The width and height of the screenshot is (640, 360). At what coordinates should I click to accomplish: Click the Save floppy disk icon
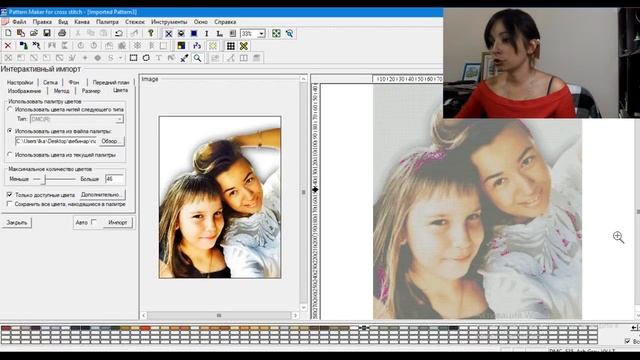click(47, 33)
